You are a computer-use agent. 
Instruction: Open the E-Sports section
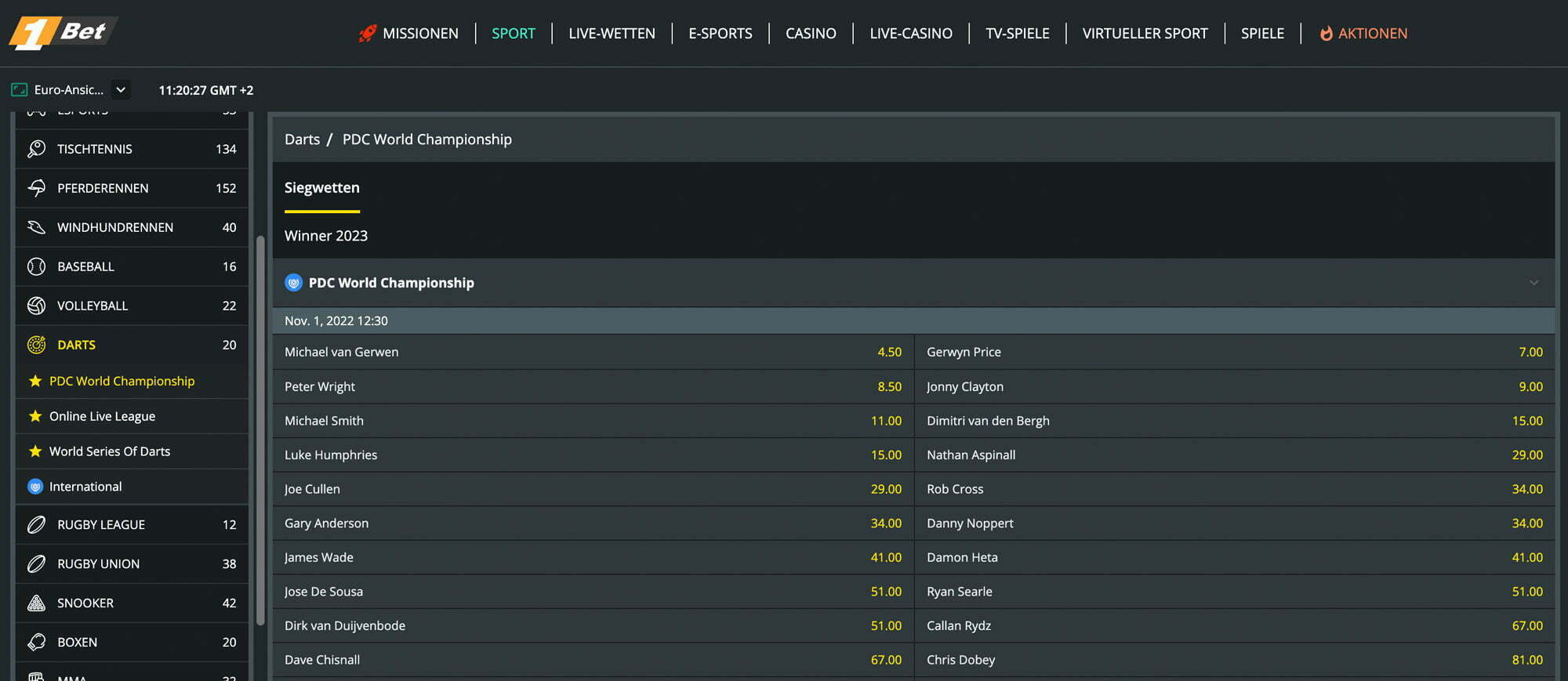click(720, 33)
